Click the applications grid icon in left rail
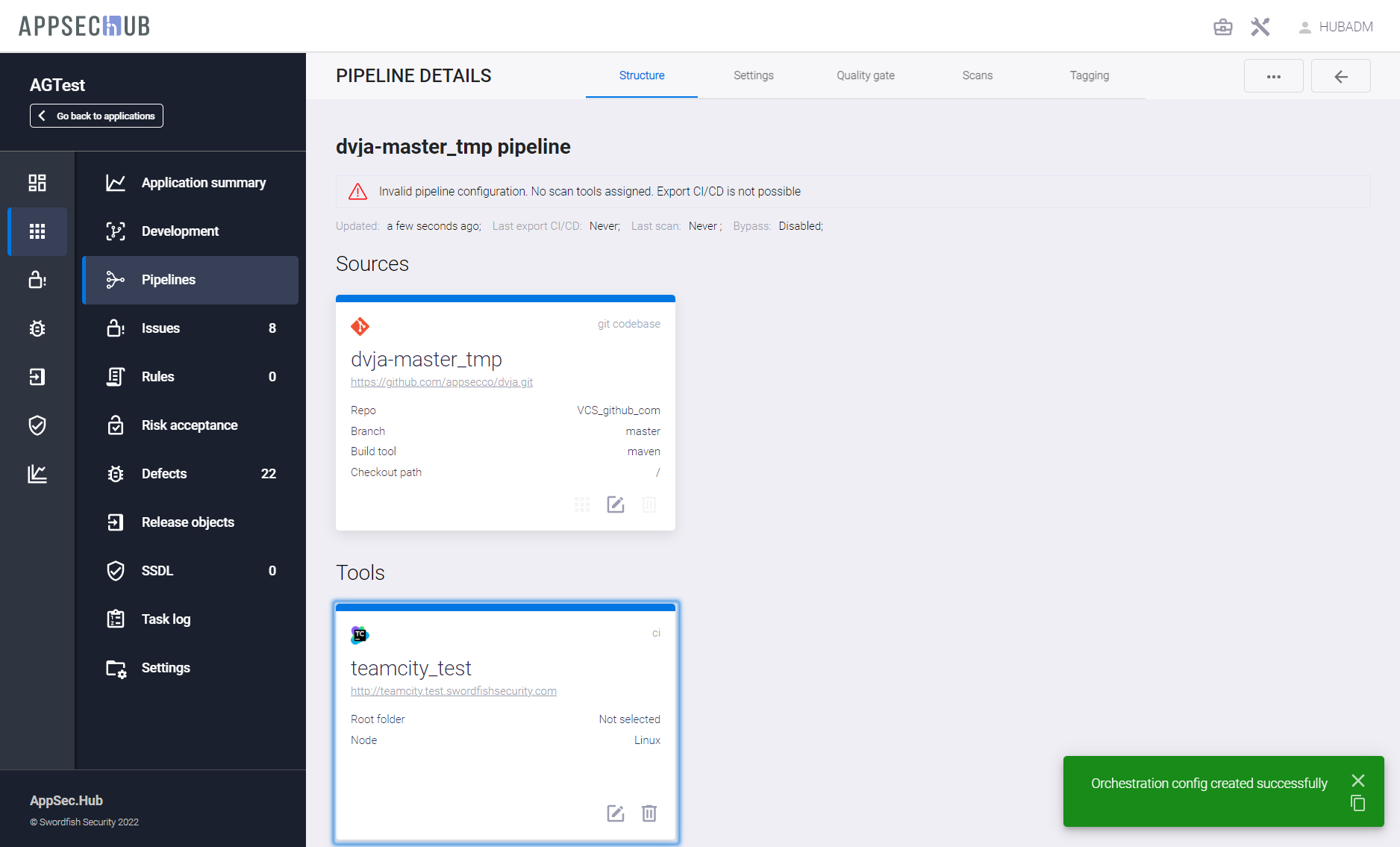The height and width of the screenshot is (847, 1400). pyautogui.click(x=37, y=231)
